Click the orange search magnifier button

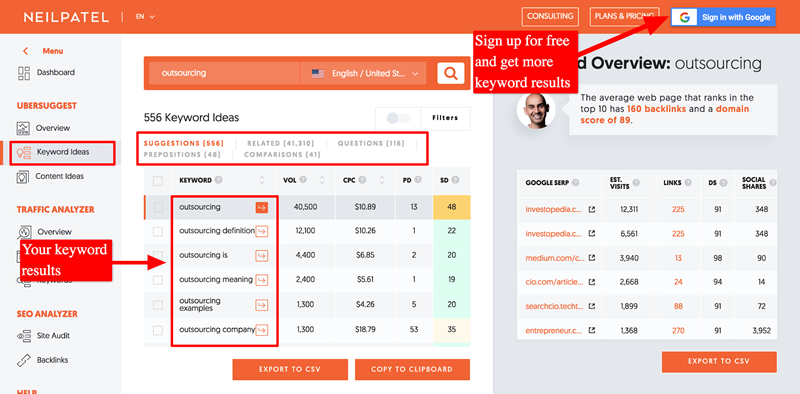(451, 73)
